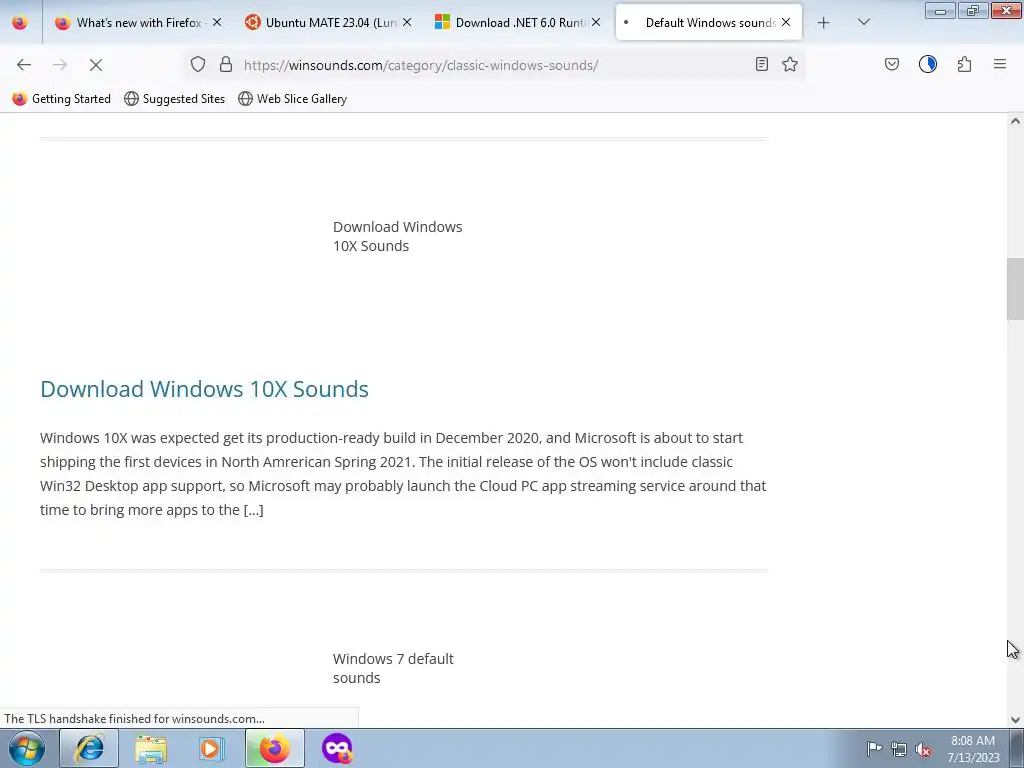This screenshot has height=768, width=1024.
Task: Go back to the previous page
Action: pyautogui.click(x=24, y=65)
